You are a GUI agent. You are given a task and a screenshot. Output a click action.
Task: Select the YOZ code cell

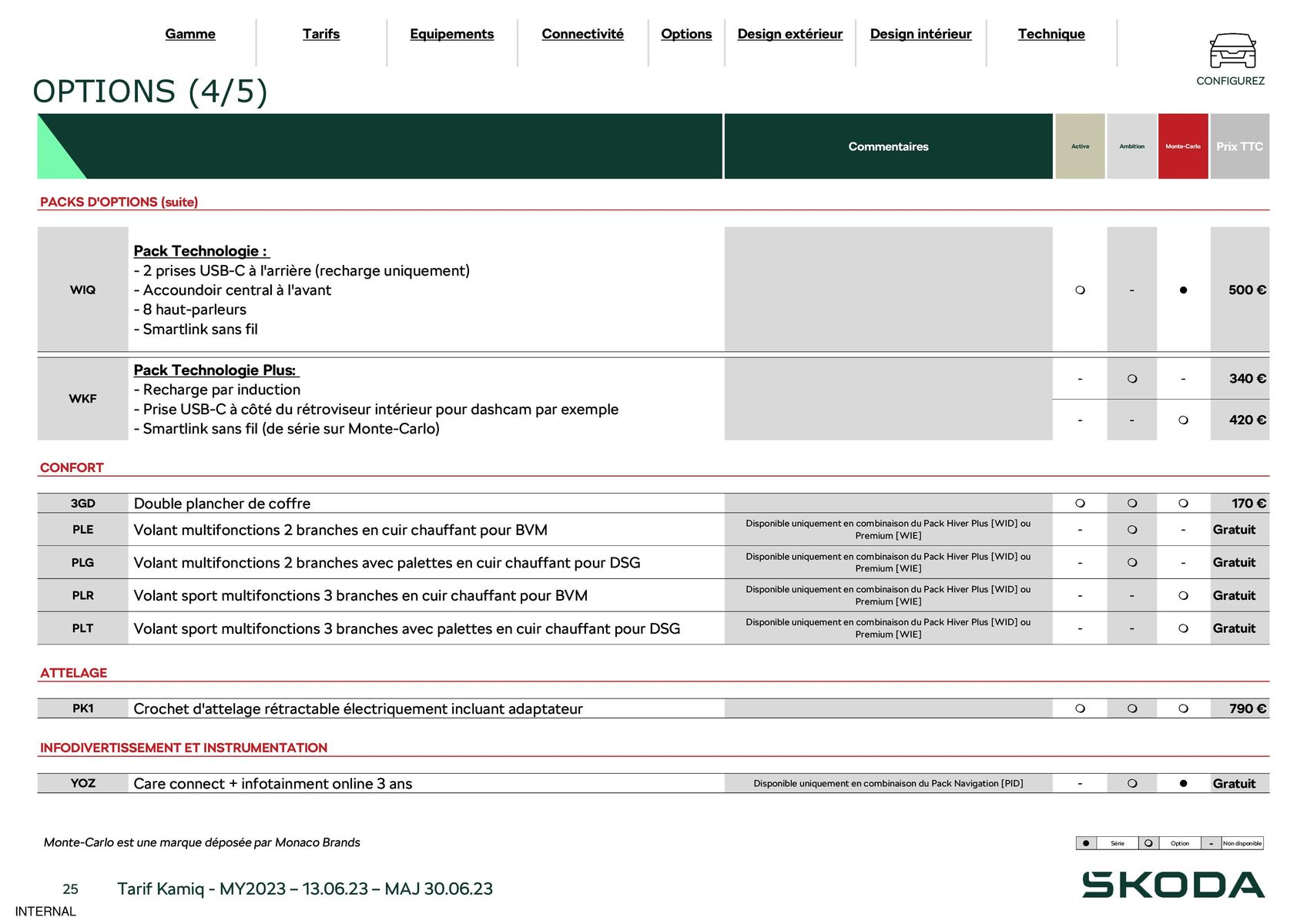click(x=82, y=783)
